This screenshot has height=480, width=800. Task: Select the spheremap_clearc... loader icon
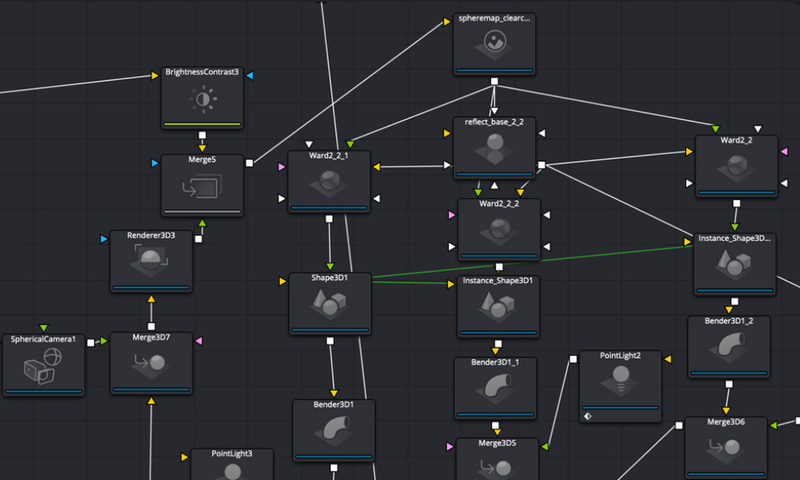tap(494, 43)
